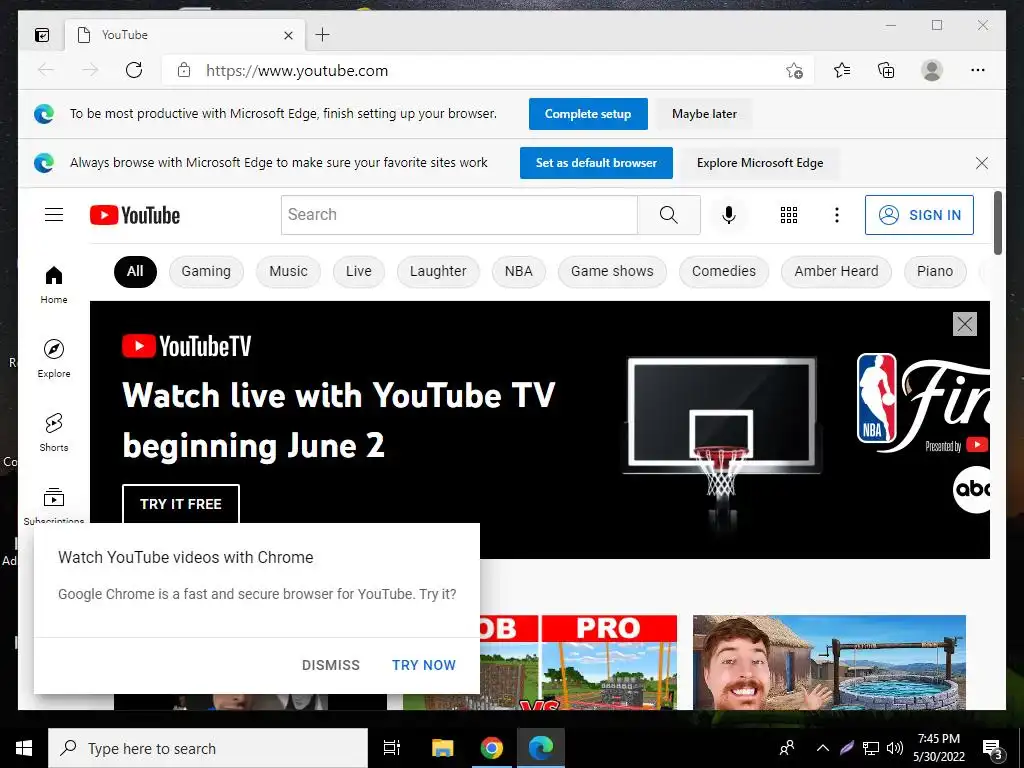
Task: Click the feather pen icon in the system tray
Action: pyautogui.click(x=847, y=748)
